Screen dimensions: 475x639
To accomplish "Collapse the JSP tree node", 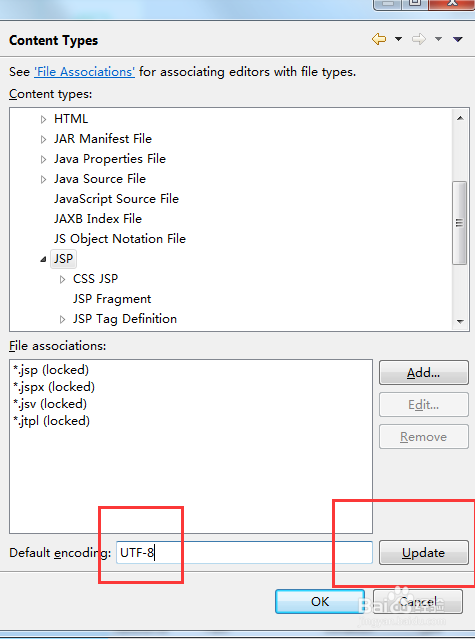I will tap(43, 259).
